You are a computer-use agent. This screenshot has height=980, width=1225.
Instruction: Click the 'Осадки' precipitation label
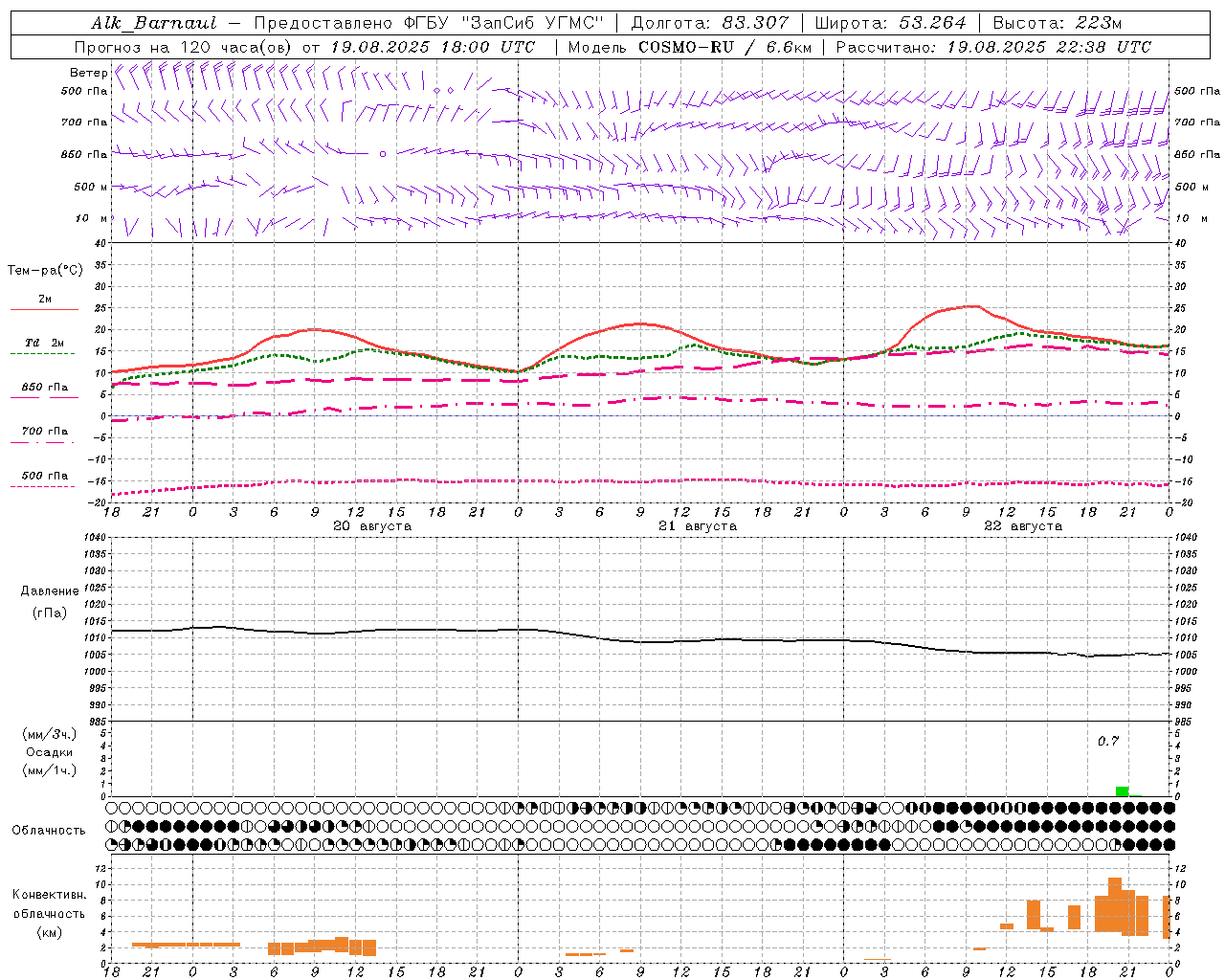49,752
